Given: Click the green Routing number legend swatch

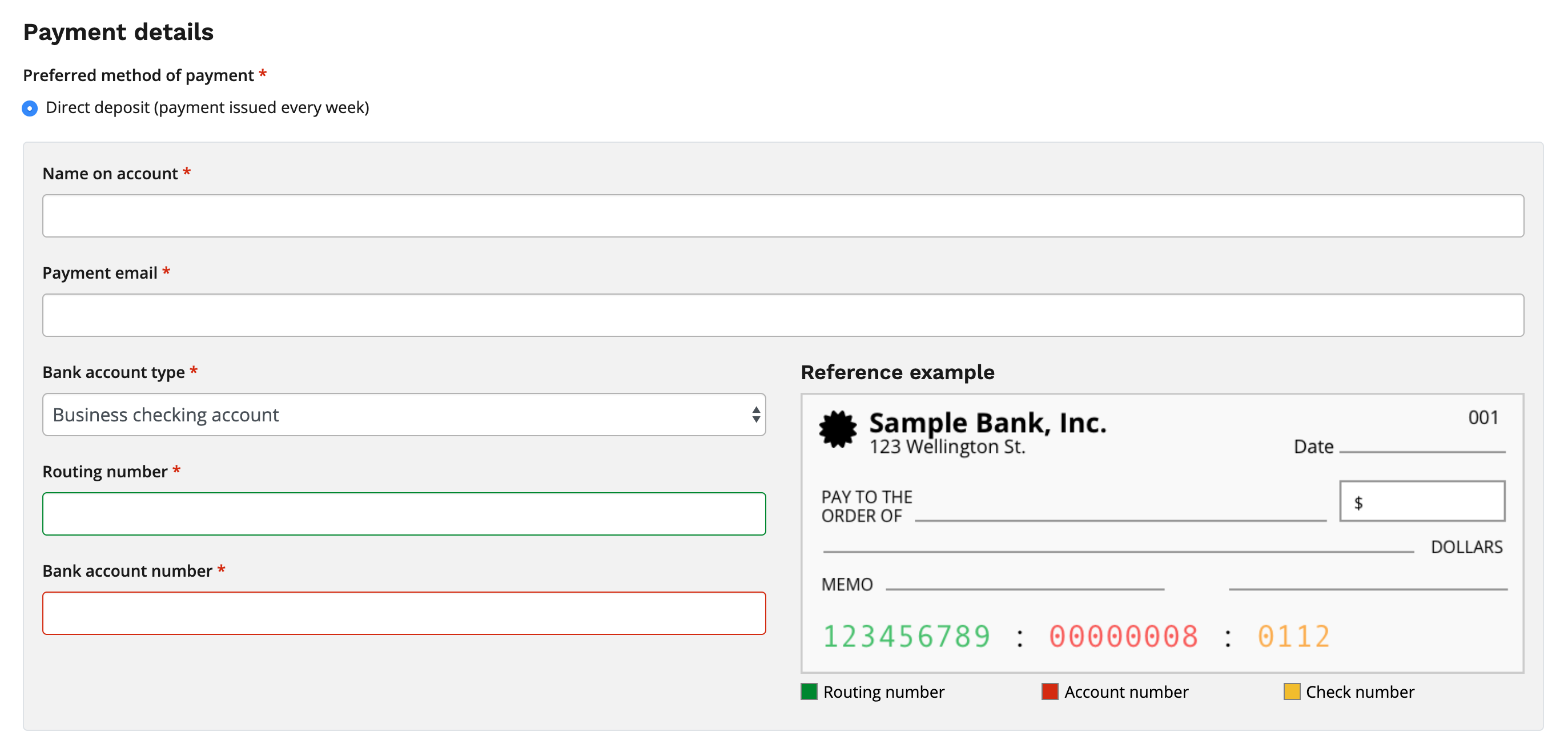Looking at the screenshot, I should 809,691.
